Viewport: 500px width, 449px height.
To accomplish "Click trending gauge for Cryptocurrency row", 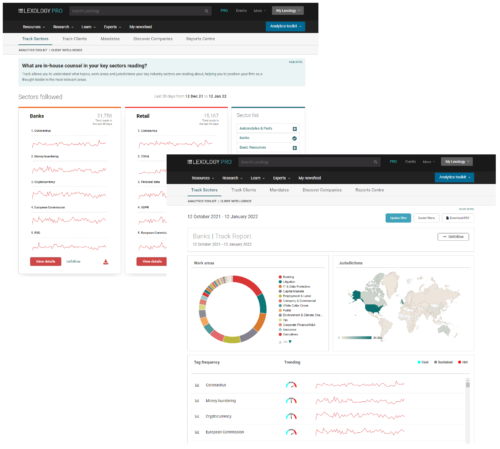I will pos(291,416).
